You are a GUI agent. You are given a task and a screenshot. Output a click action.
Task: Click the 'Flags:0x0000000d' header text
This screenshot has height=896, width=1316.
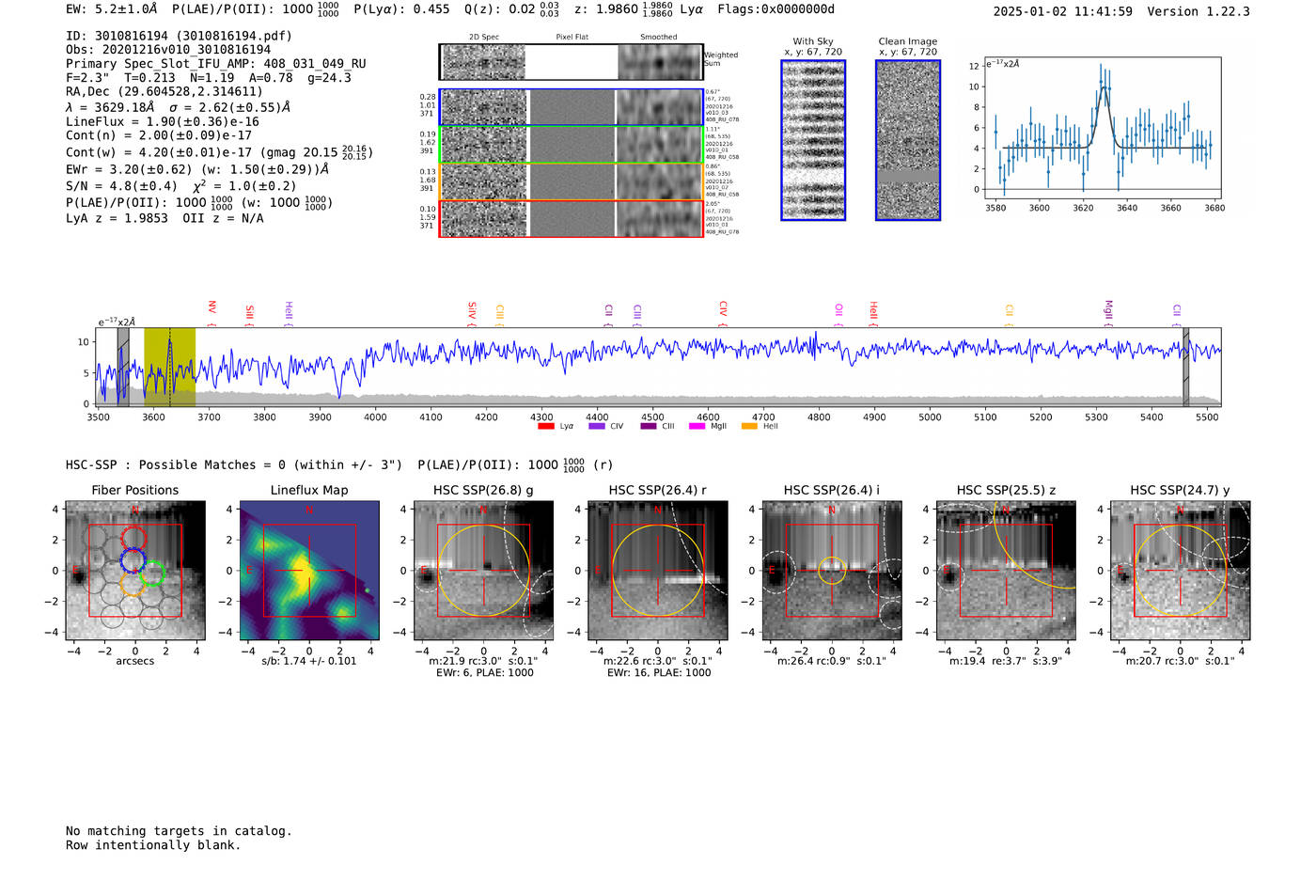coord(775,9)
